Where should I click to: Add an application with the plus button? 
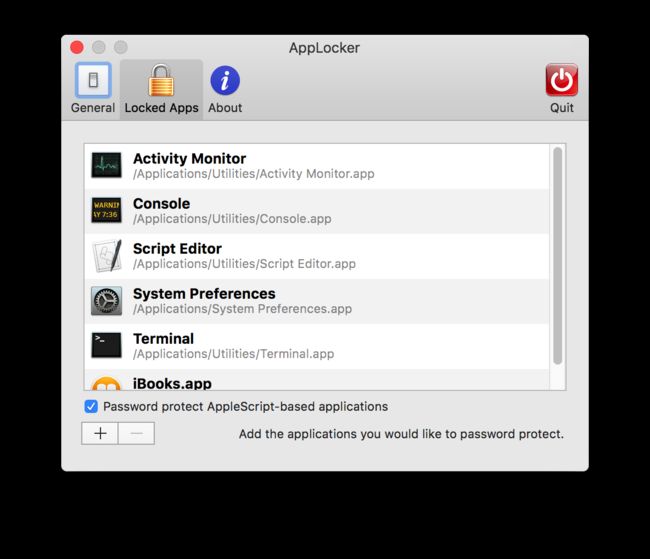click(100, 433)
